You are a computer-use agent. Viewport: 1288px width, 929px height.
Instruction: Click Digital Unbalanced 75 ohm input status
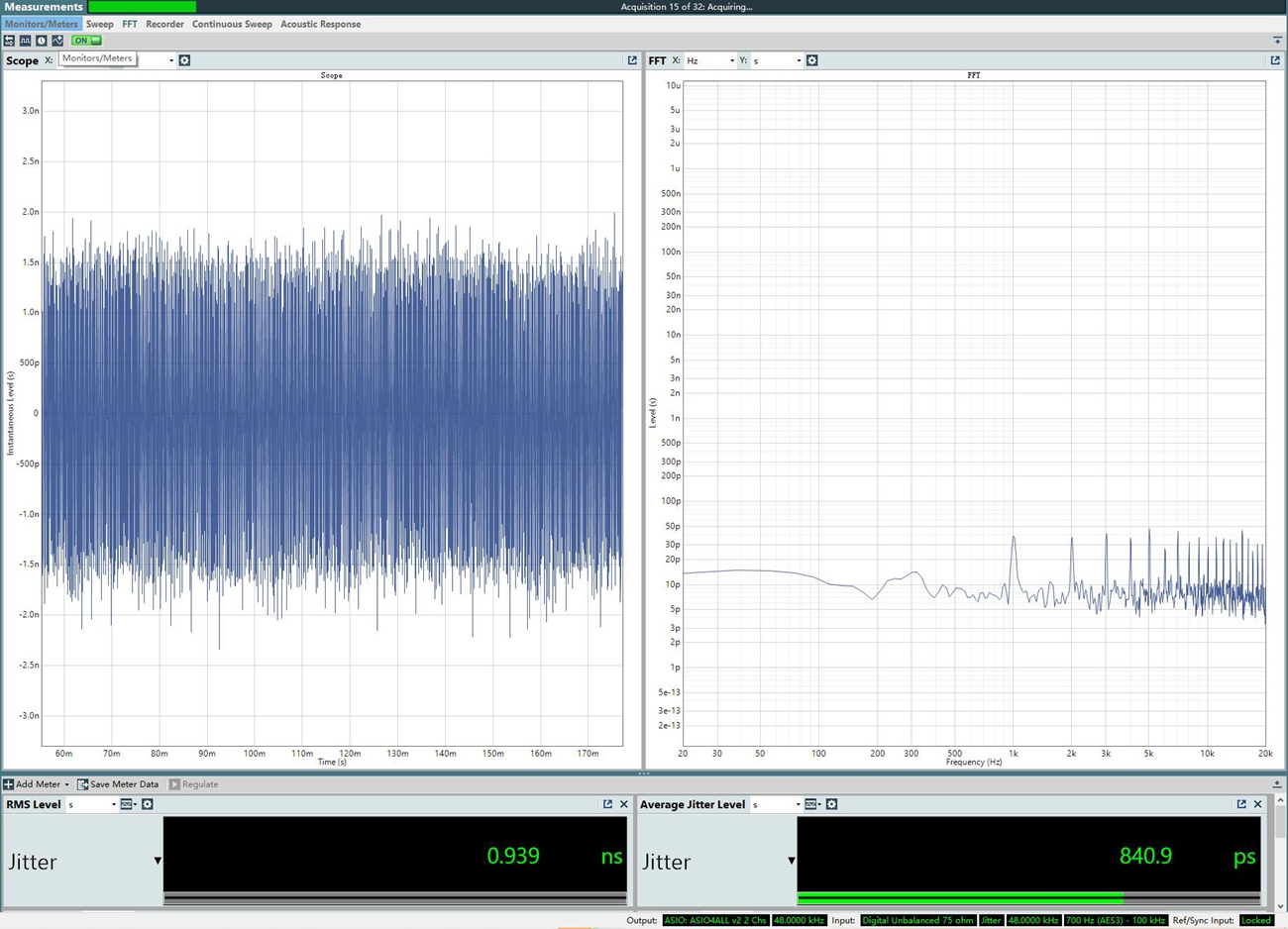pos(916,920)
